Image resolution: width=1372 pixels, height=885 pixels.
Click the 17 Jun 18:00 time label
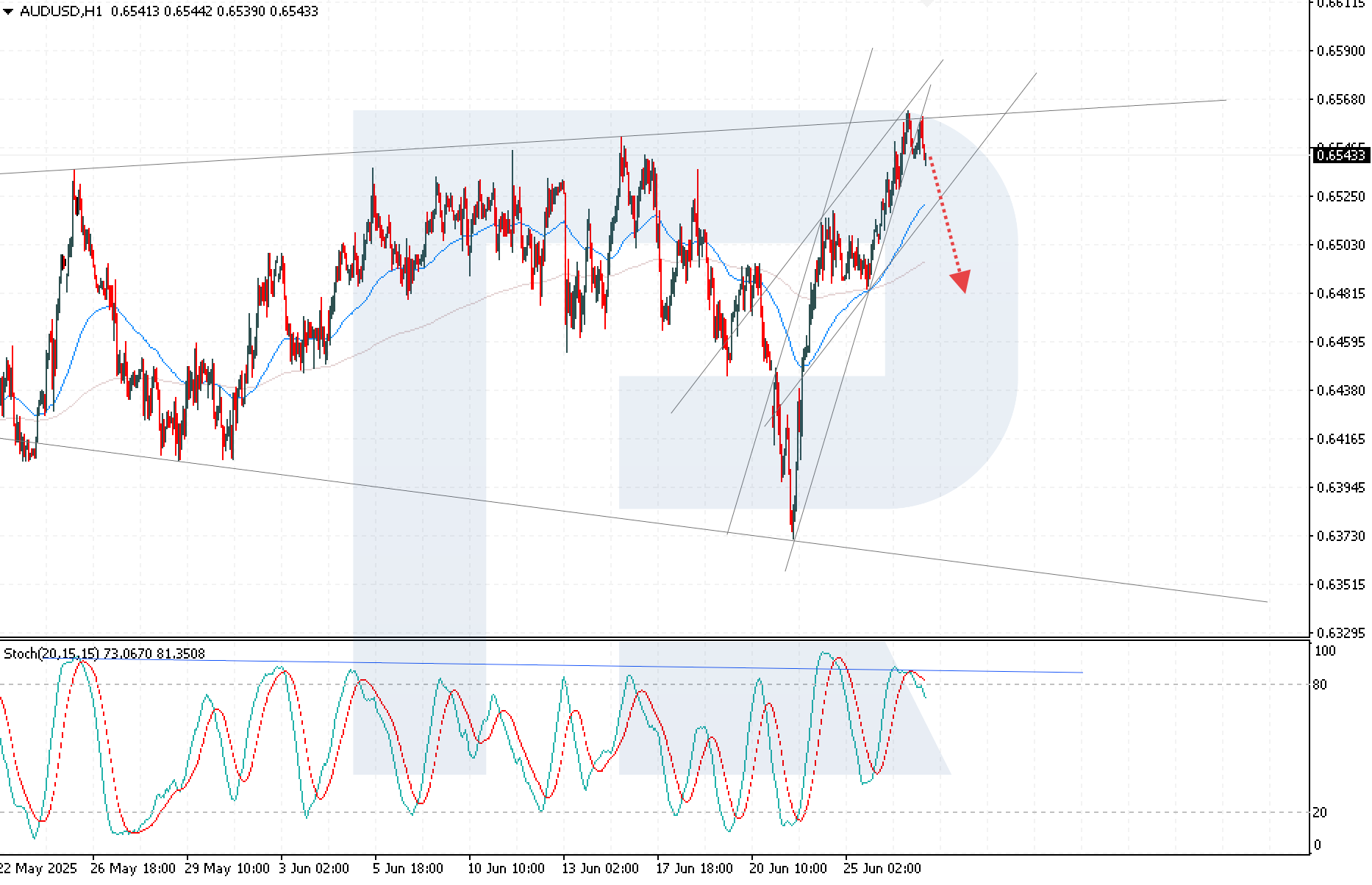click(x=696, y=868)
